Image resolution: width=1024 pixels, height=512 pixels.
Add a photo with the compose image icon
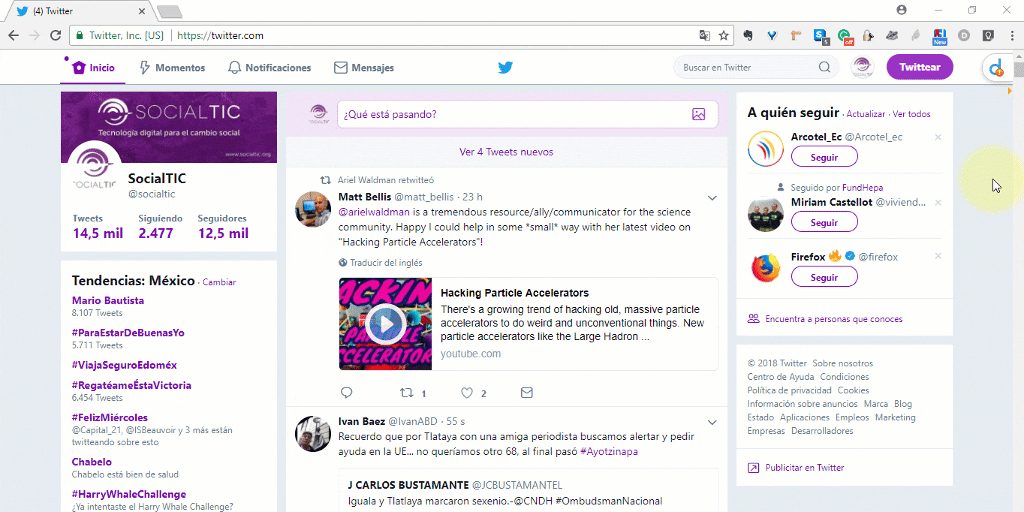coord(698,114)
